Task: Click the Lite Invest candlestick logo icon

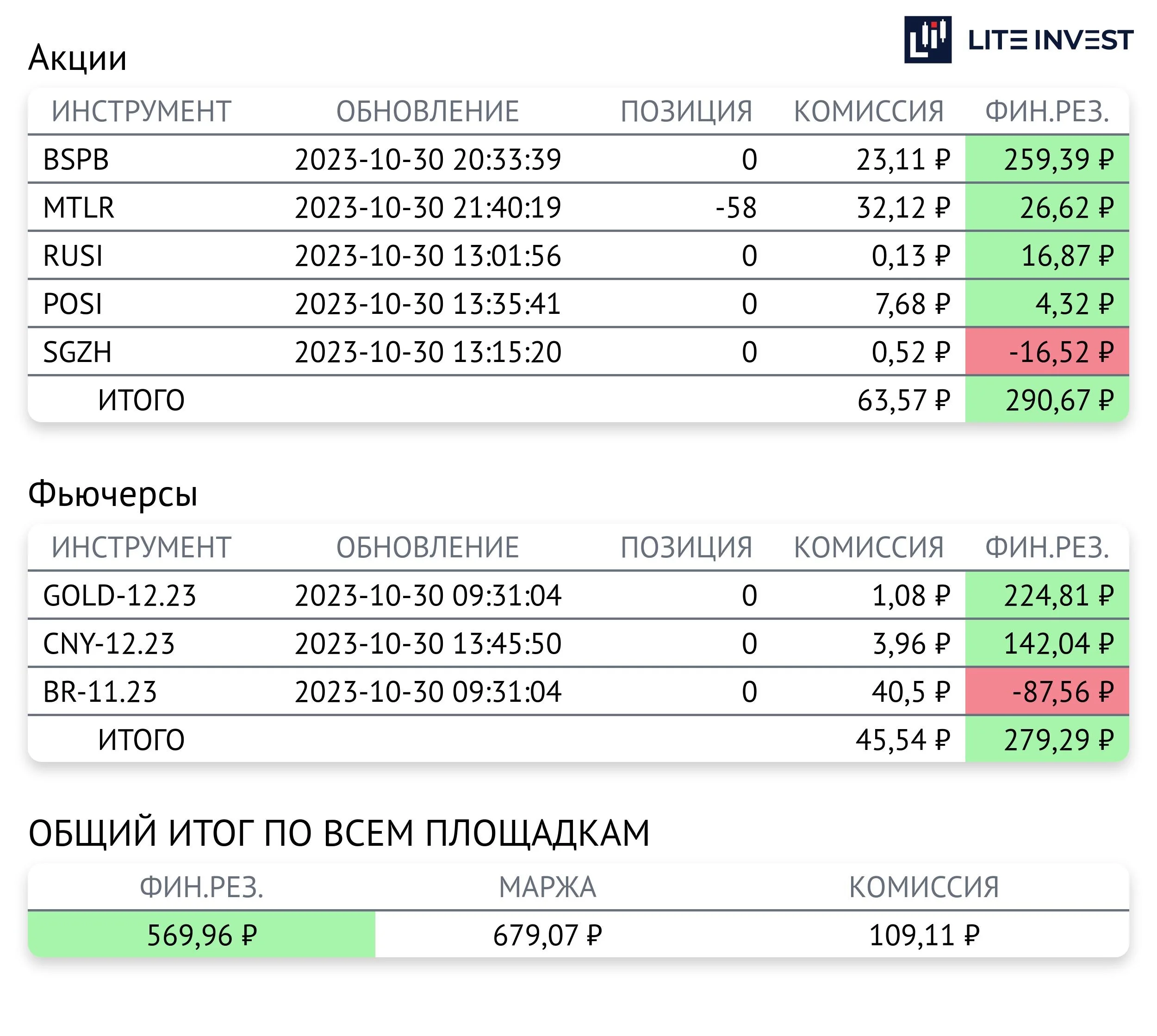Action: tap(927, 39)
